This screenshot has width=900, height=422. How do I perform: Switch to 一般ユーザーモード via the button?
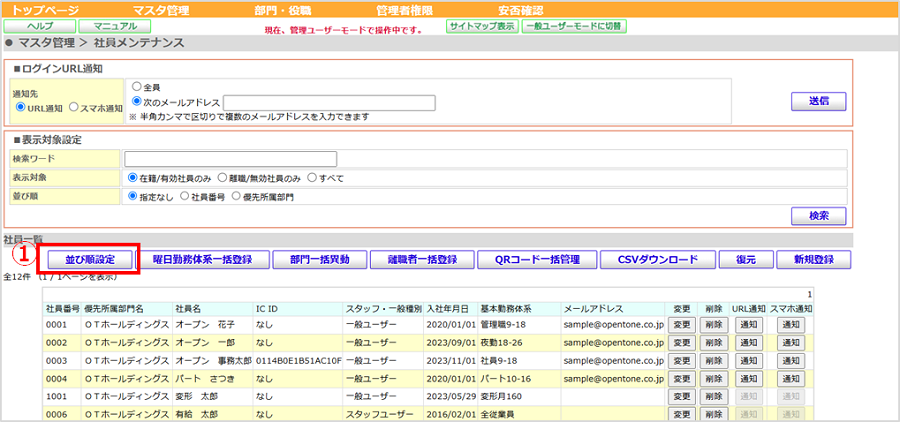[574, 26]
